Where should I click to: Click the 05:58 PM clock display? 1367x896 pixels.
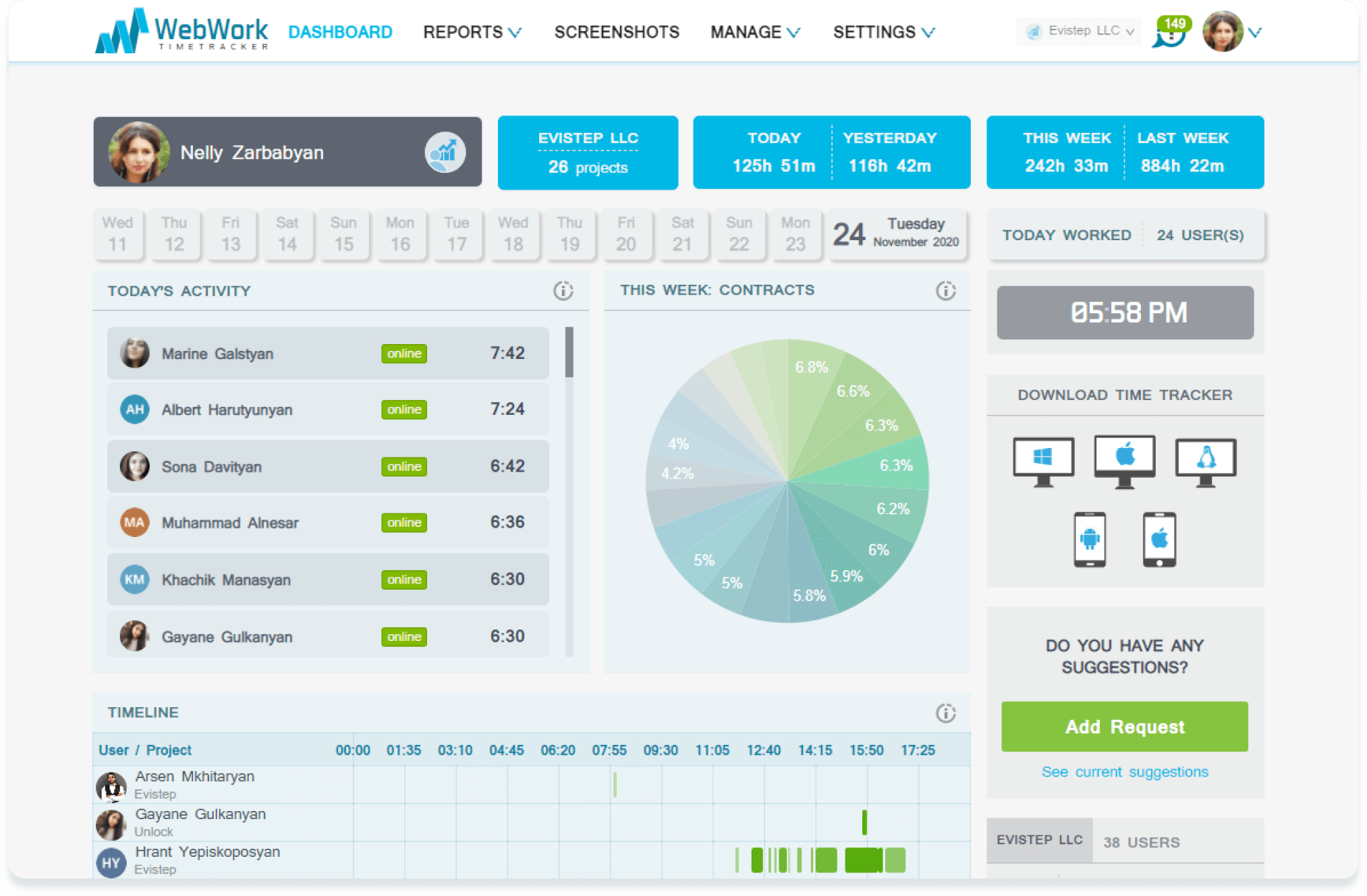(x=1125, y=312)
